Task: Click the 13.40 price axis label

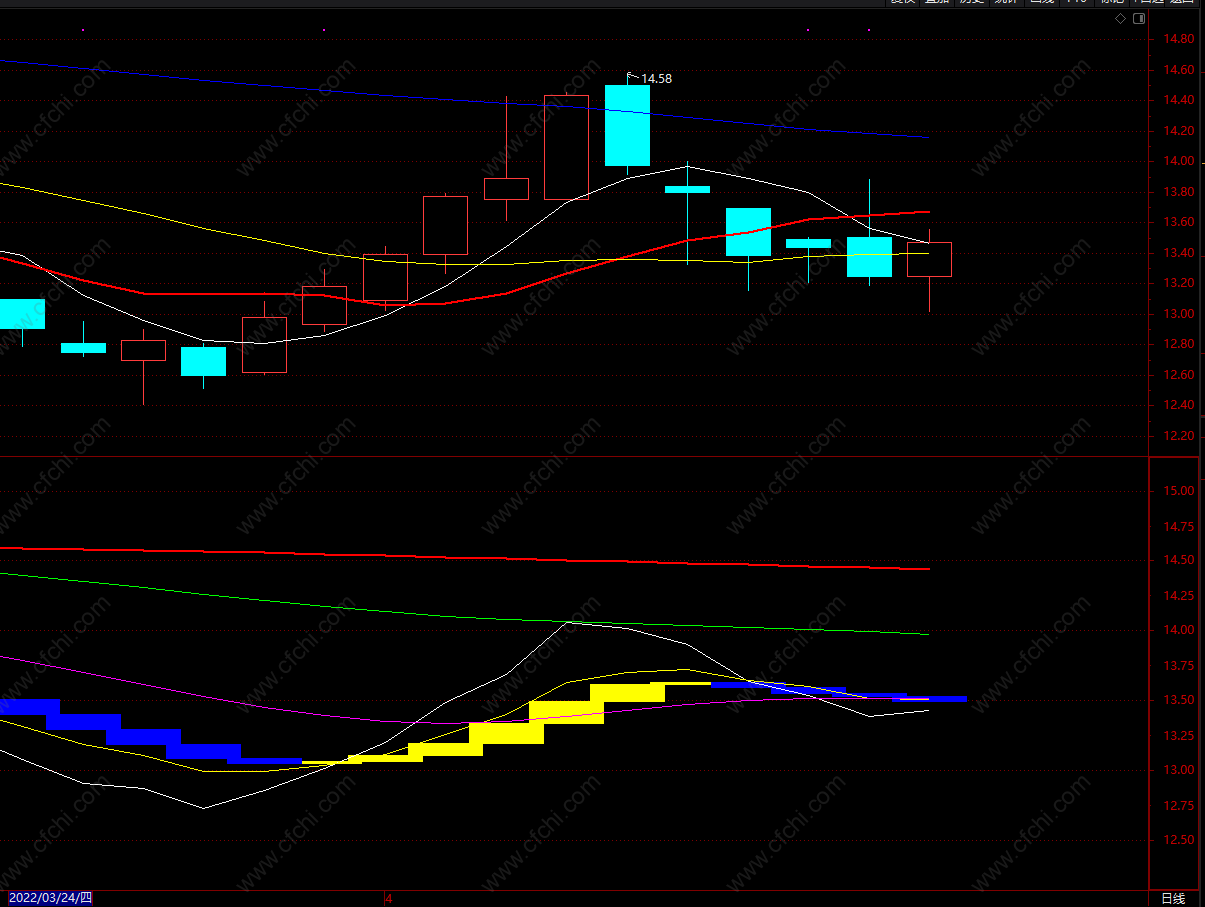Action: [1178, 253]
